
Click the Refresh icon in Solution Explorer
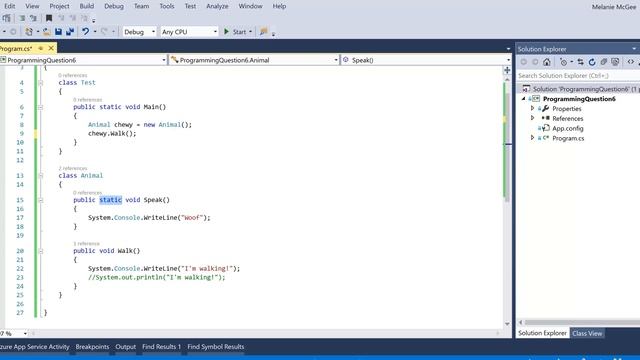tap(592, 62)
